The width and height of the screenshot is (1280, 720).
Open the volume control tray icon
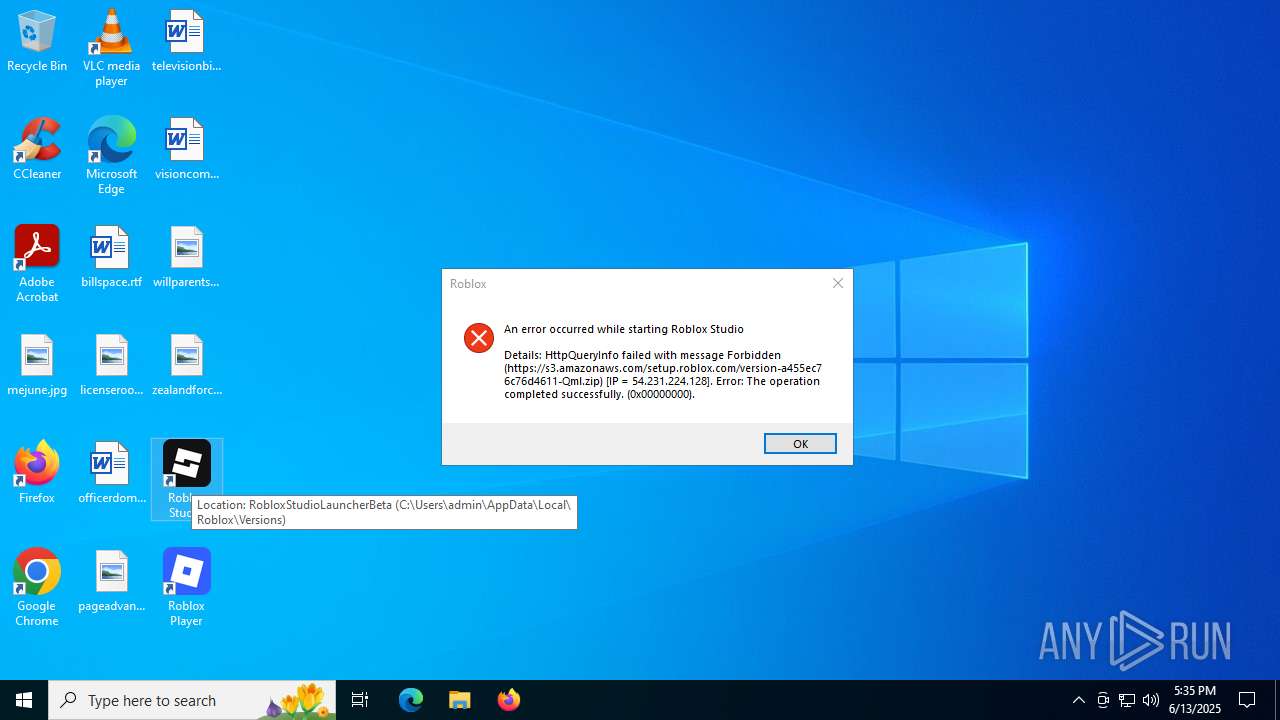tap(1151, 700)
